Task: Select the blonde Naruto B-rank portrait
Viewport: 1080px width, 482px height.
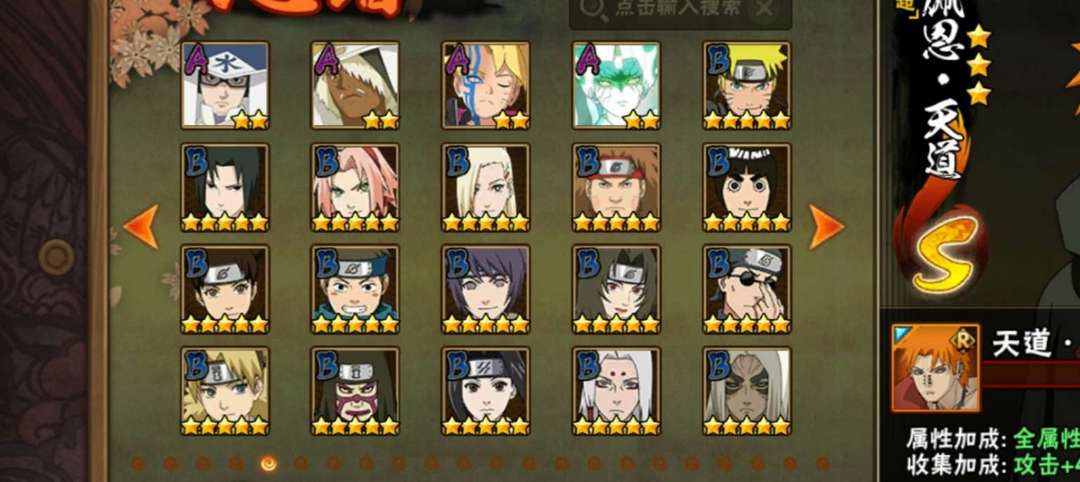Action: (x=747, y=85)
